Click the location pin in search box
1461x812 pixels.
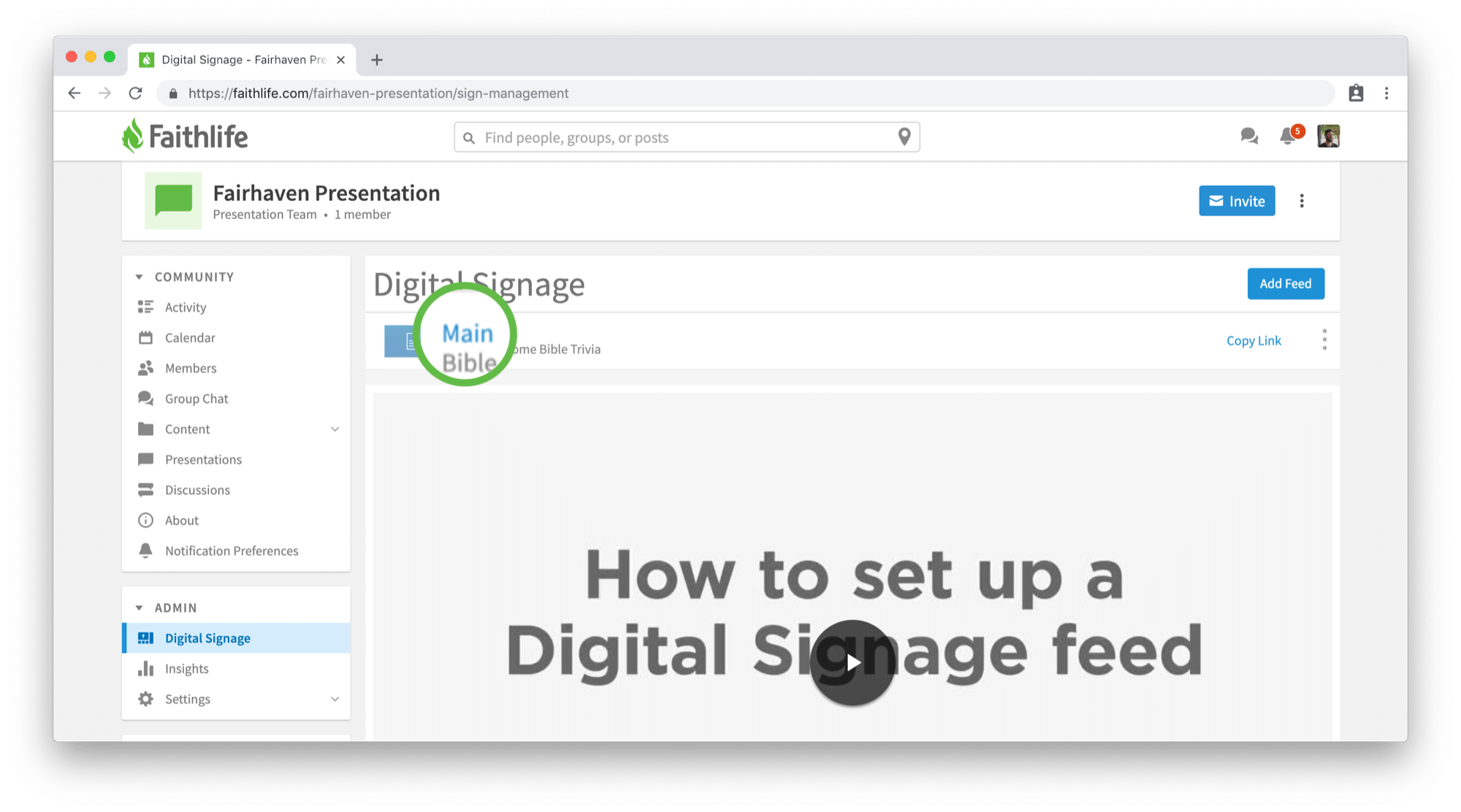(904, 137)
